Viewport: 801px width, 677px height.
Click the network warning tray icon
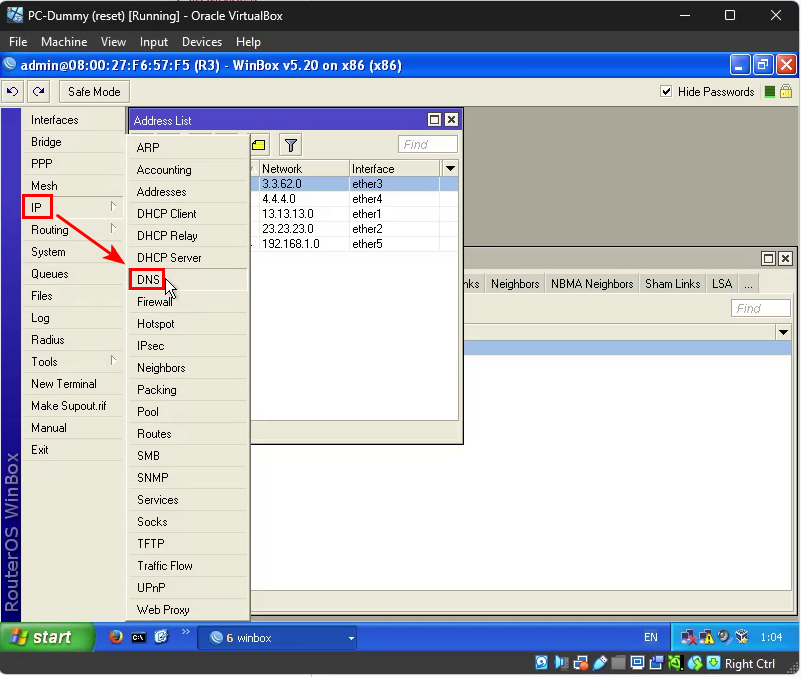click(x=706, y=637)
